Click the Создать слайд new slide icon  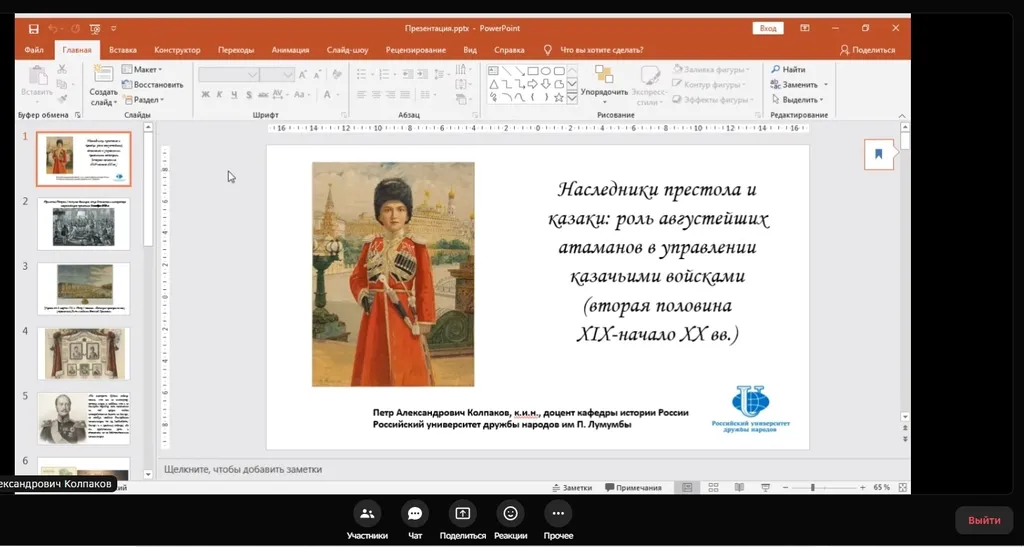pyautogui.click(x=104, y=73)
